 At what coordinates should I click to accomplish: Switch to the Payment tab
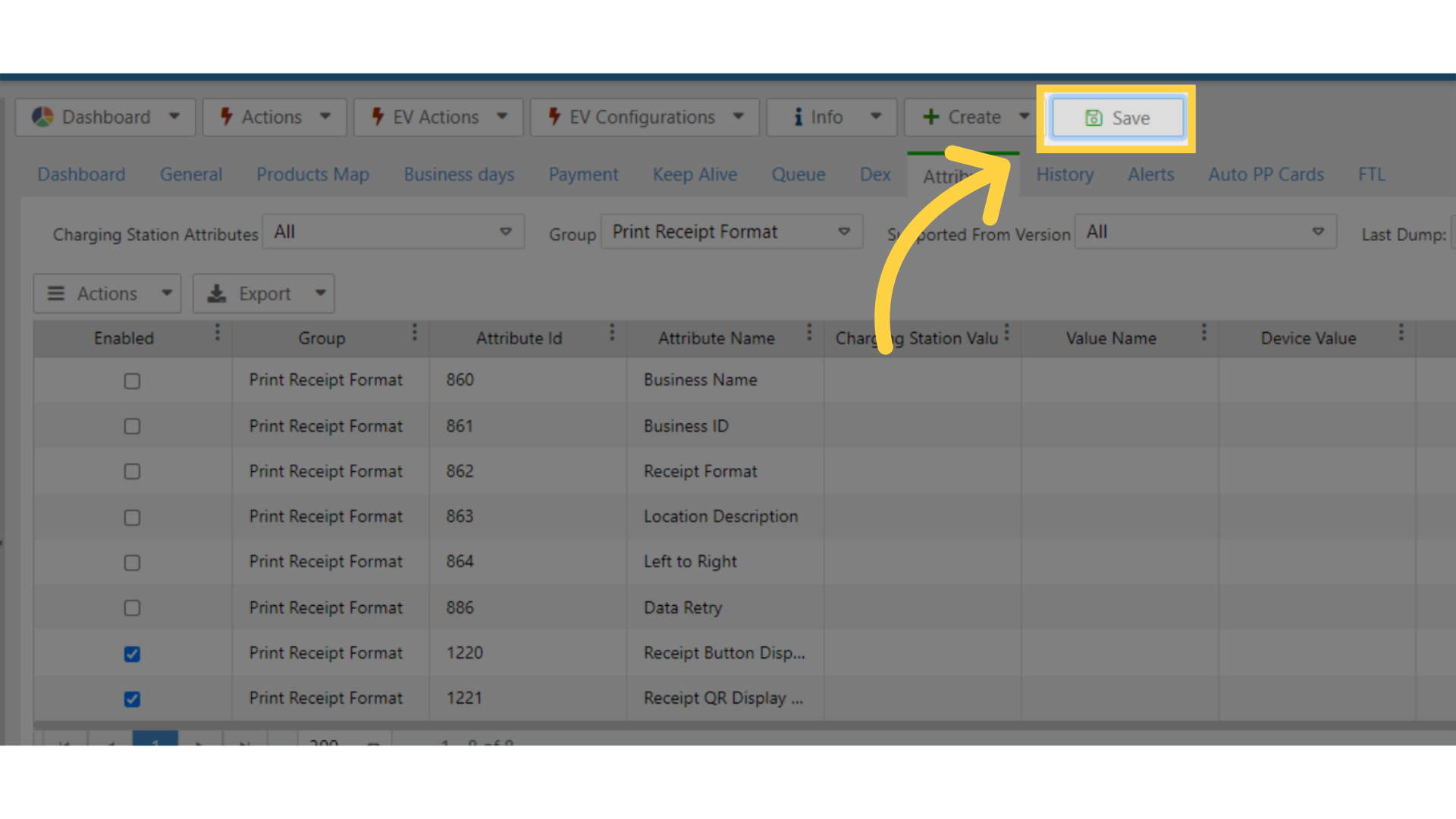pyautogui.click(x=583, y=174)
